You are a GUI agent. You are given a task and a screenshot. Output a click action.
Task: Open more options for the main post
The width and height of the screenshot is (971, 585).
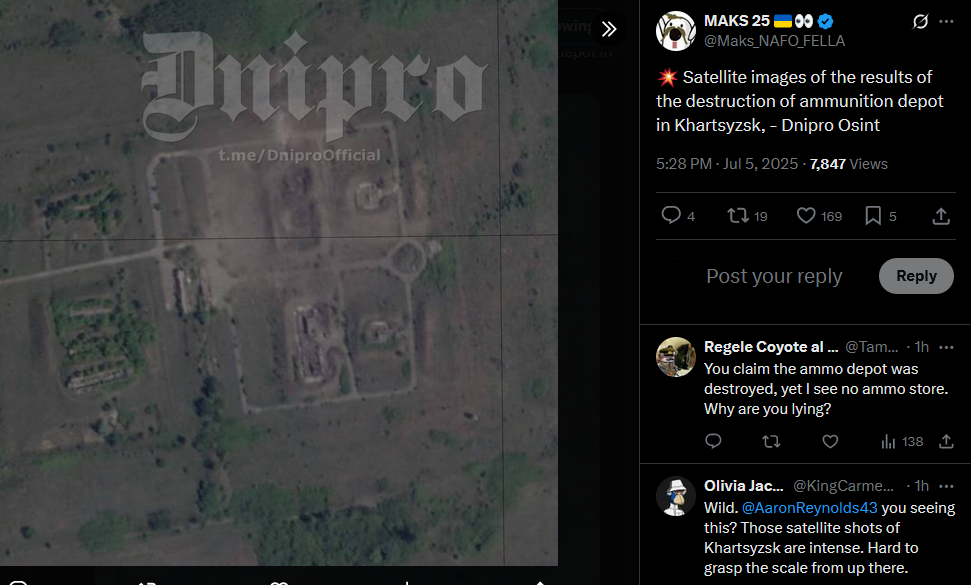coord(946,22)
